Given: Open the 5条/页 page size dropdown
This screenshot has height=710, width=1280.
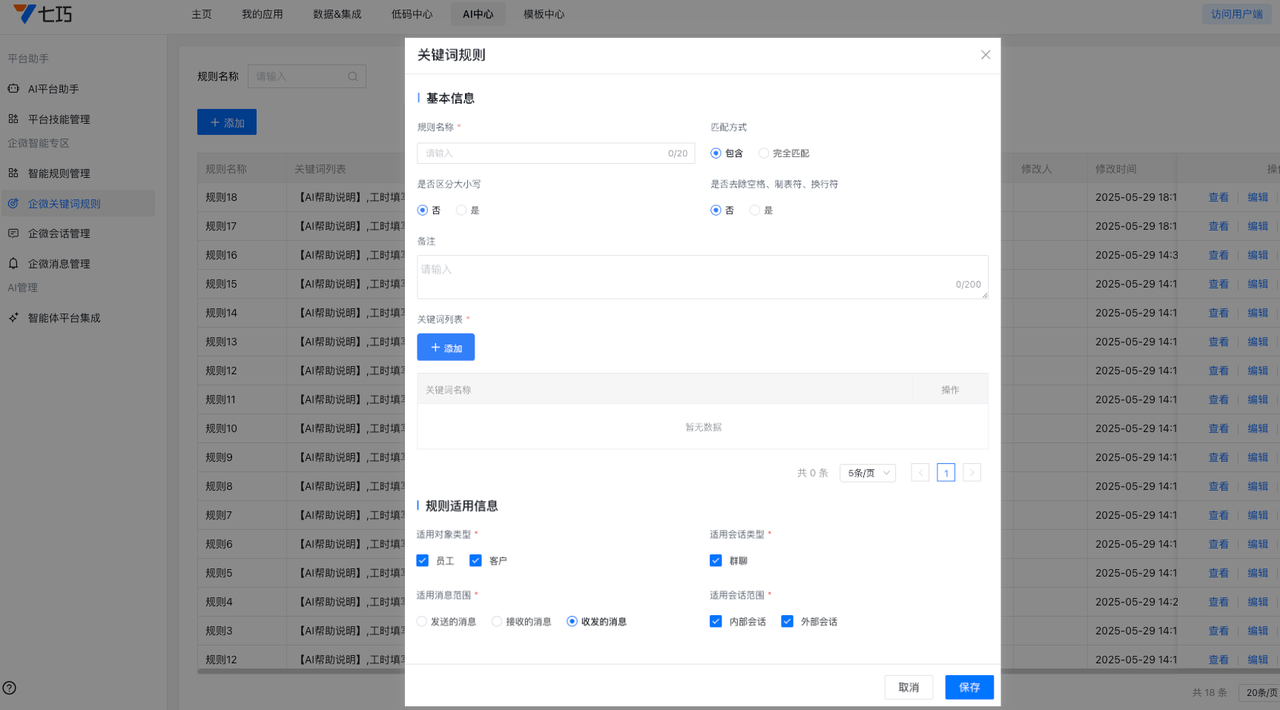Looking at the screenshot, I should pyautogui.click(x=867, y=473).
